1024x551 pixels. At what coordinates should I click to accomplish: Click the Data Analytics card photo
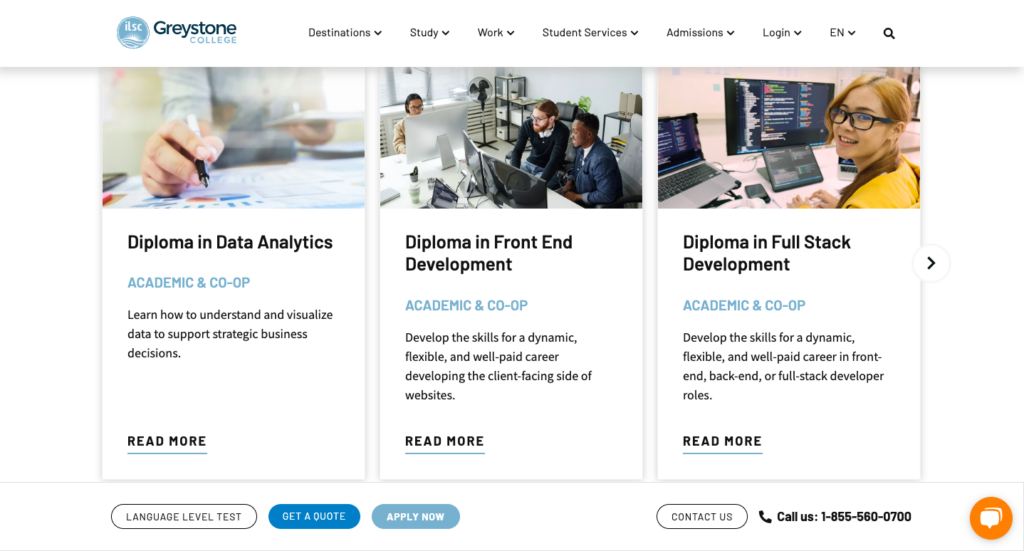[x=234, y=138]
